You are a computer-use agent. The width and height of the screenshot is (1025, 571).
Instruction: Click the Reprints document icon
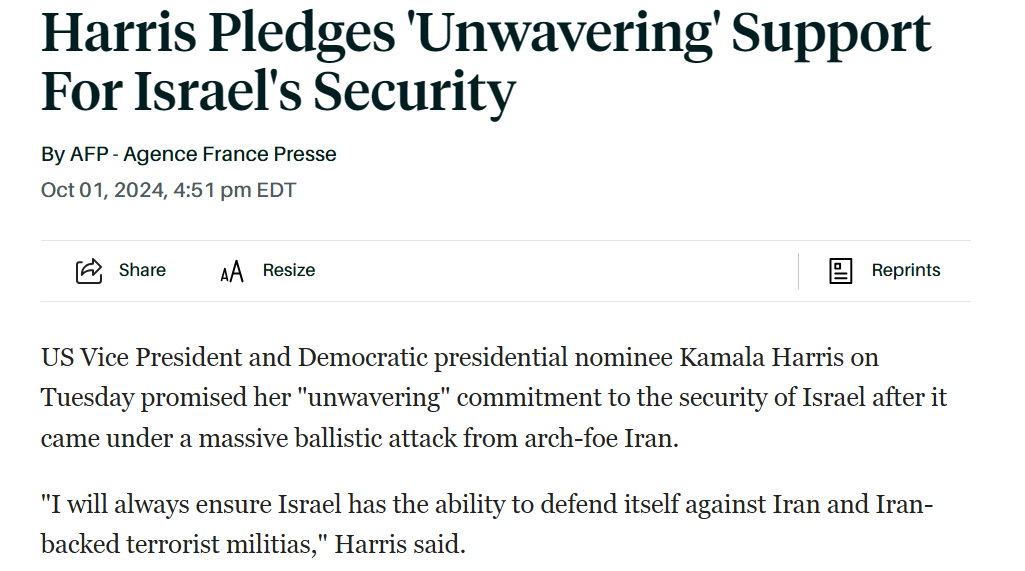(841, 271)
